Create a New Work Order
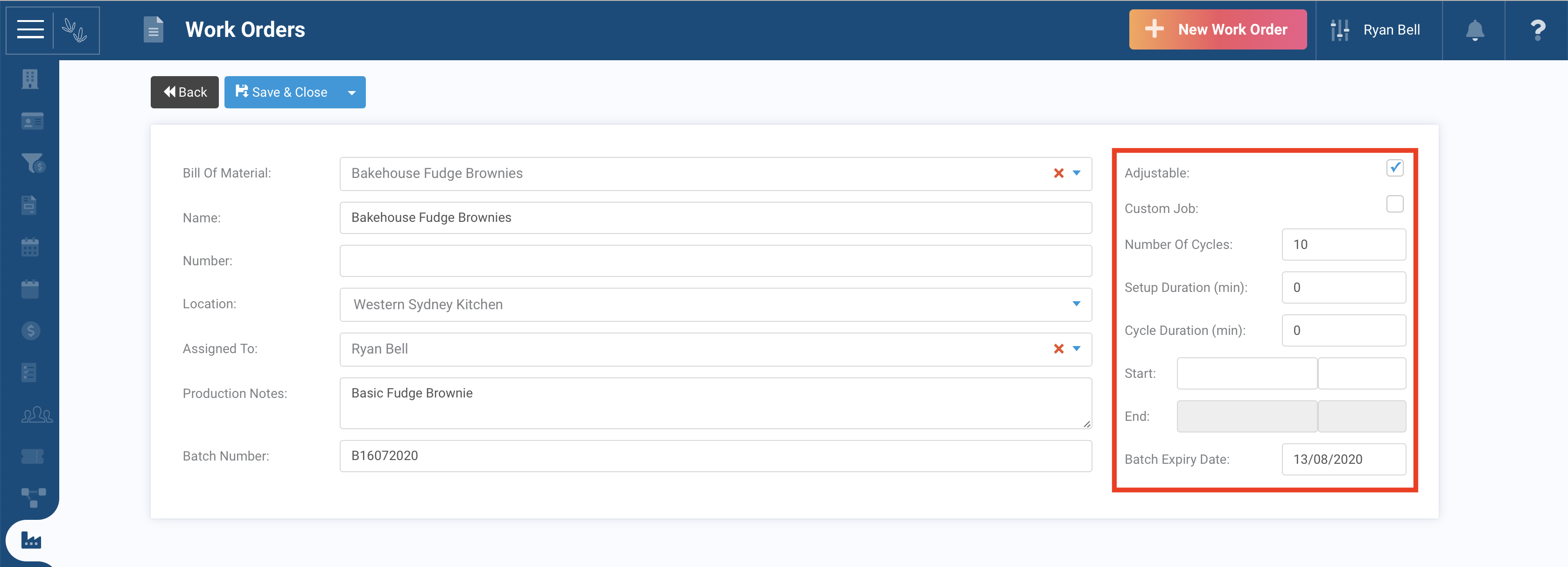The image size is (1568, 567). [x=1218, y=29]
